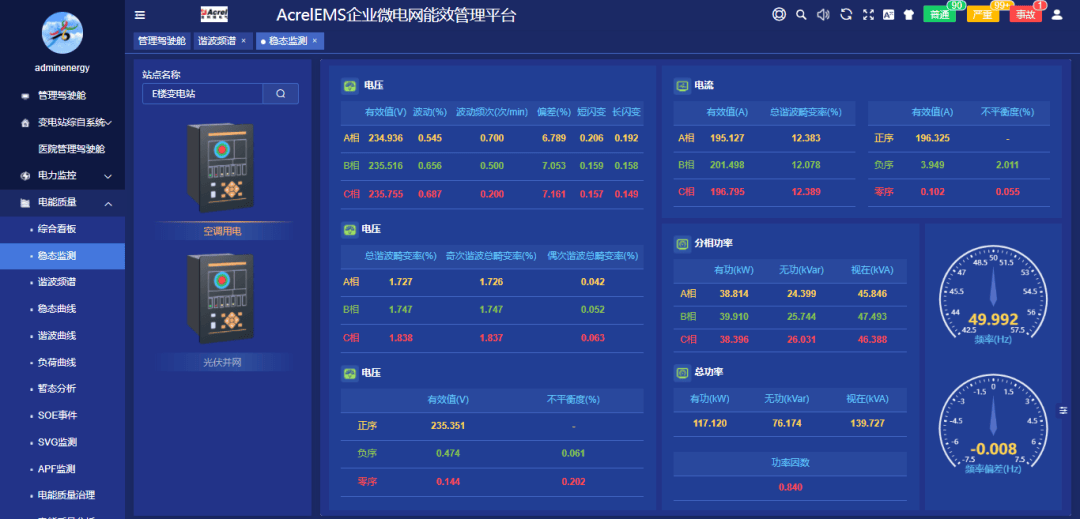The image size is (1080, 519).
Task: Click the harmonic distortion 电压 panel icon
Action: pyautogui.click(x=350, y=229)
